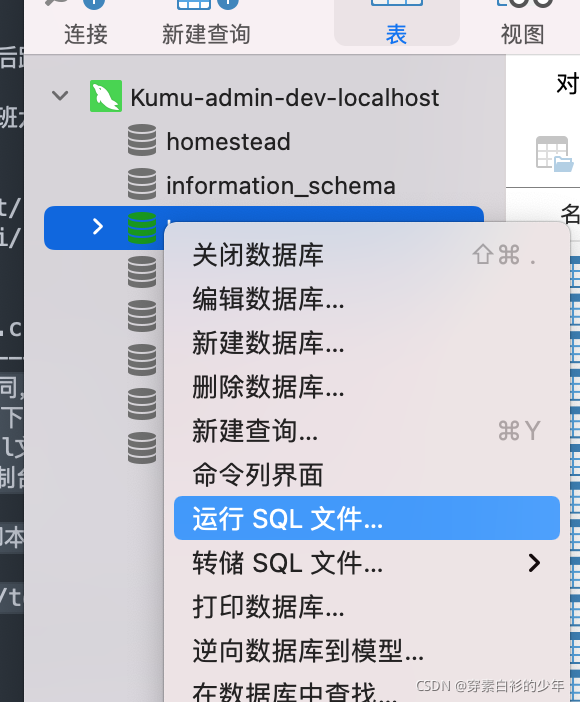The height and width of the screenshot is (702, 580).
Task: Open 命令列界面 from context menu
Action: [367, 475]
